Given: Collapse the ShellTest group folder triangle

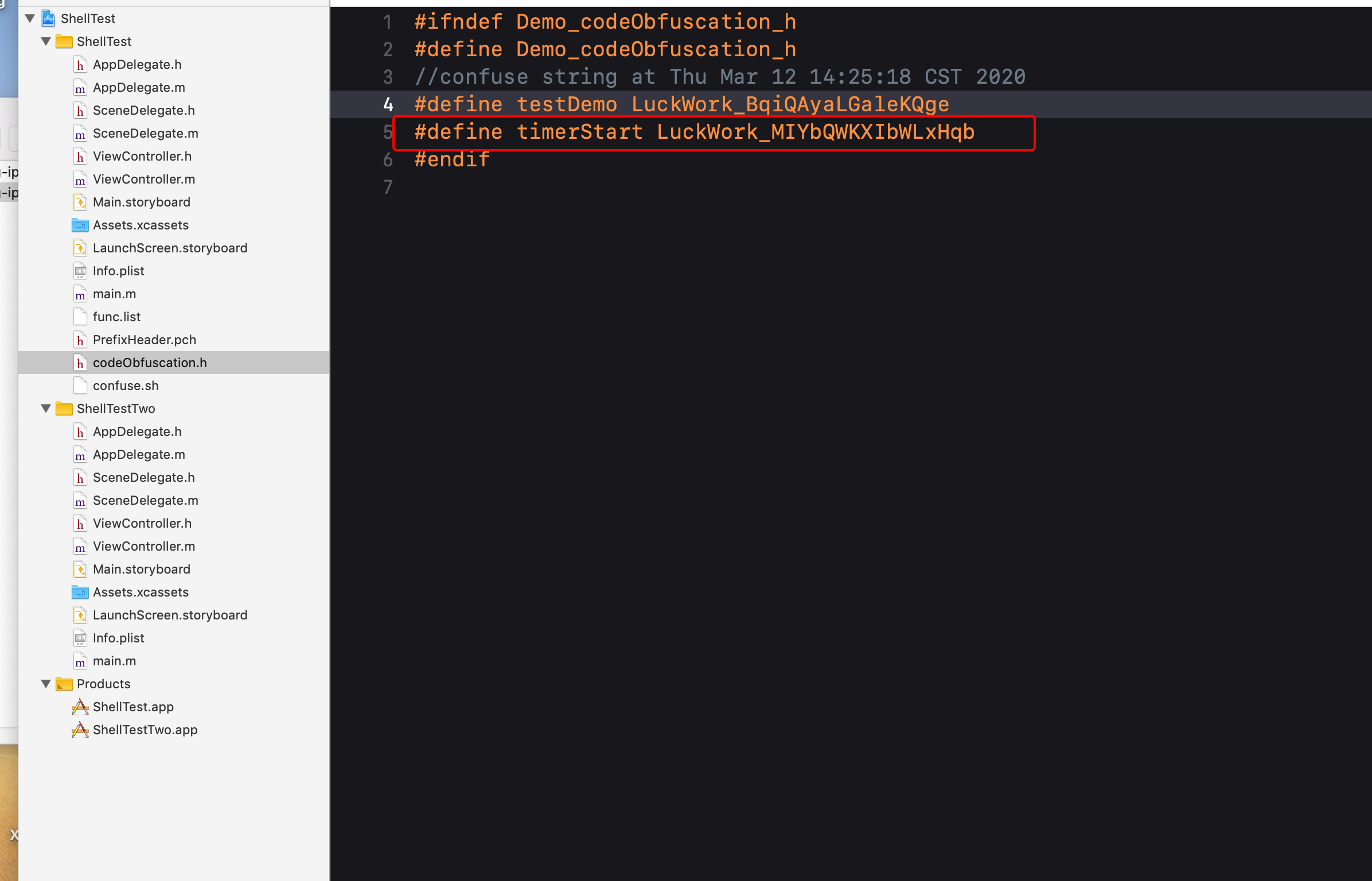Looking at the screenshot, I should [46, 41].
